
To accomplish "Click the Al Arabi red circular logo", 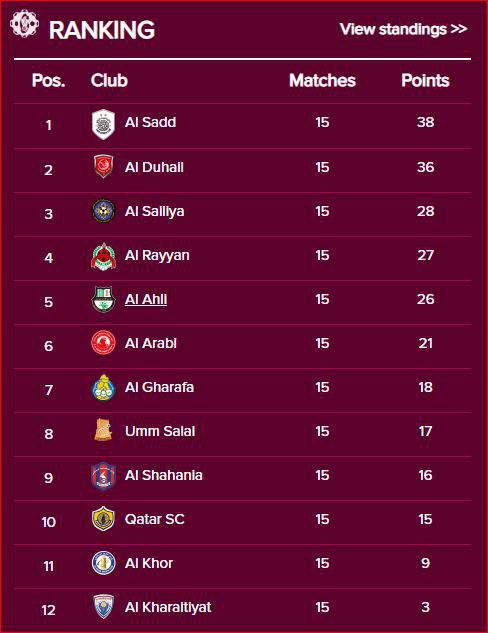I will click(103, 343).
